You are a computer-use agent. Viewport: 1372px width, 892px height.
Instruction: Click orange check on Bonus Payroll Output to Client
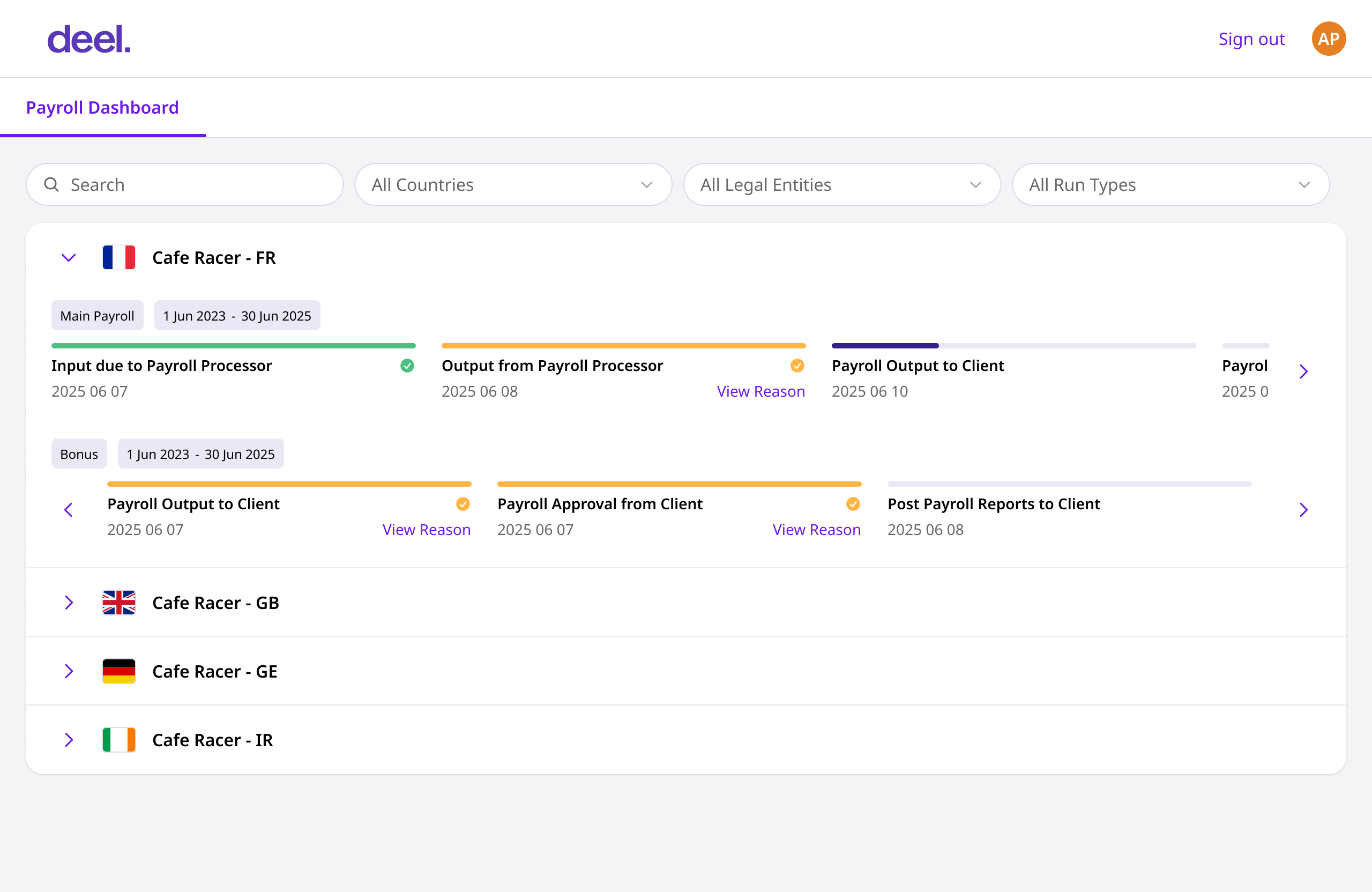coord(463,504)
